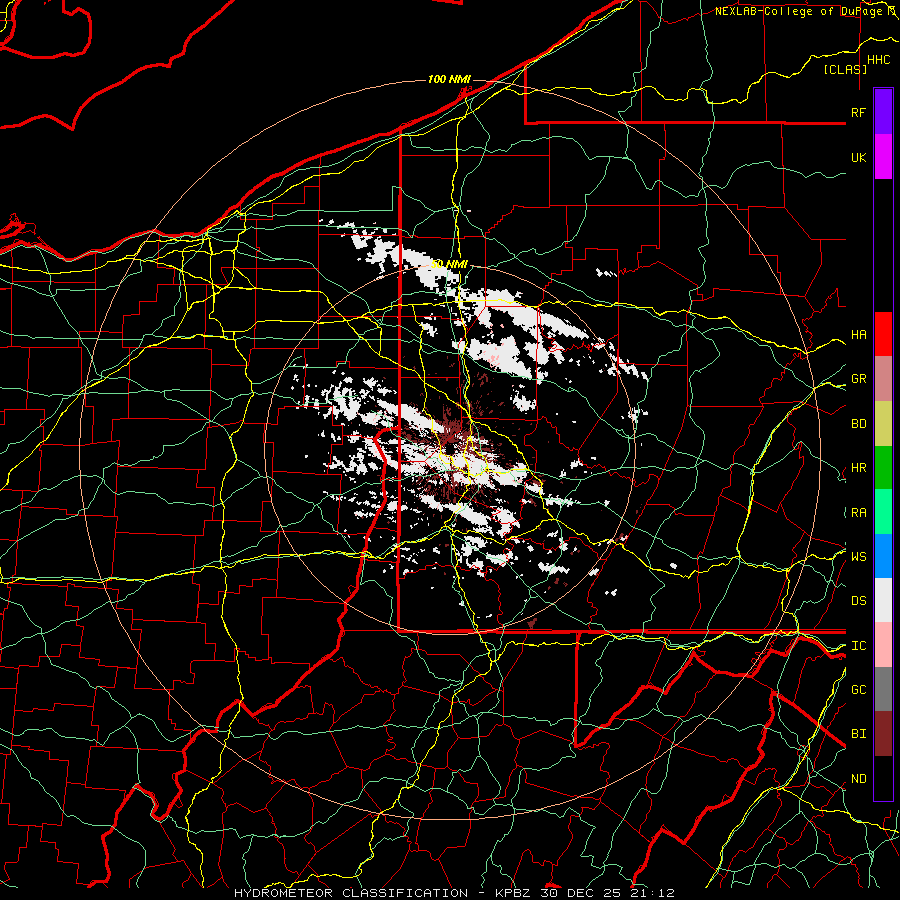
Task: Click the 'RA' legend label
Action: click(858, 513)
